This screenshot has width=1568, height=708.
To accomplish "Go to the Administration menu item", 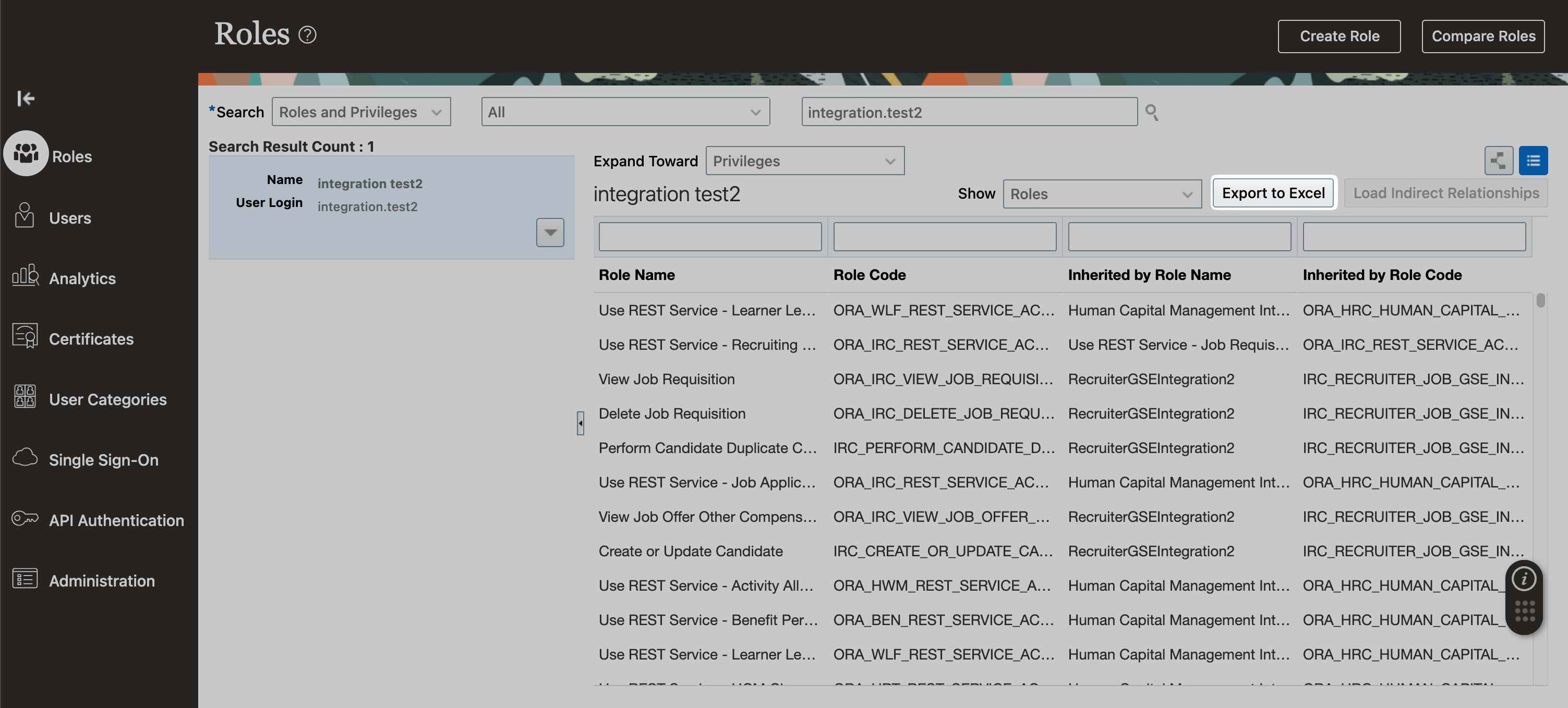I will click(102, 580).
